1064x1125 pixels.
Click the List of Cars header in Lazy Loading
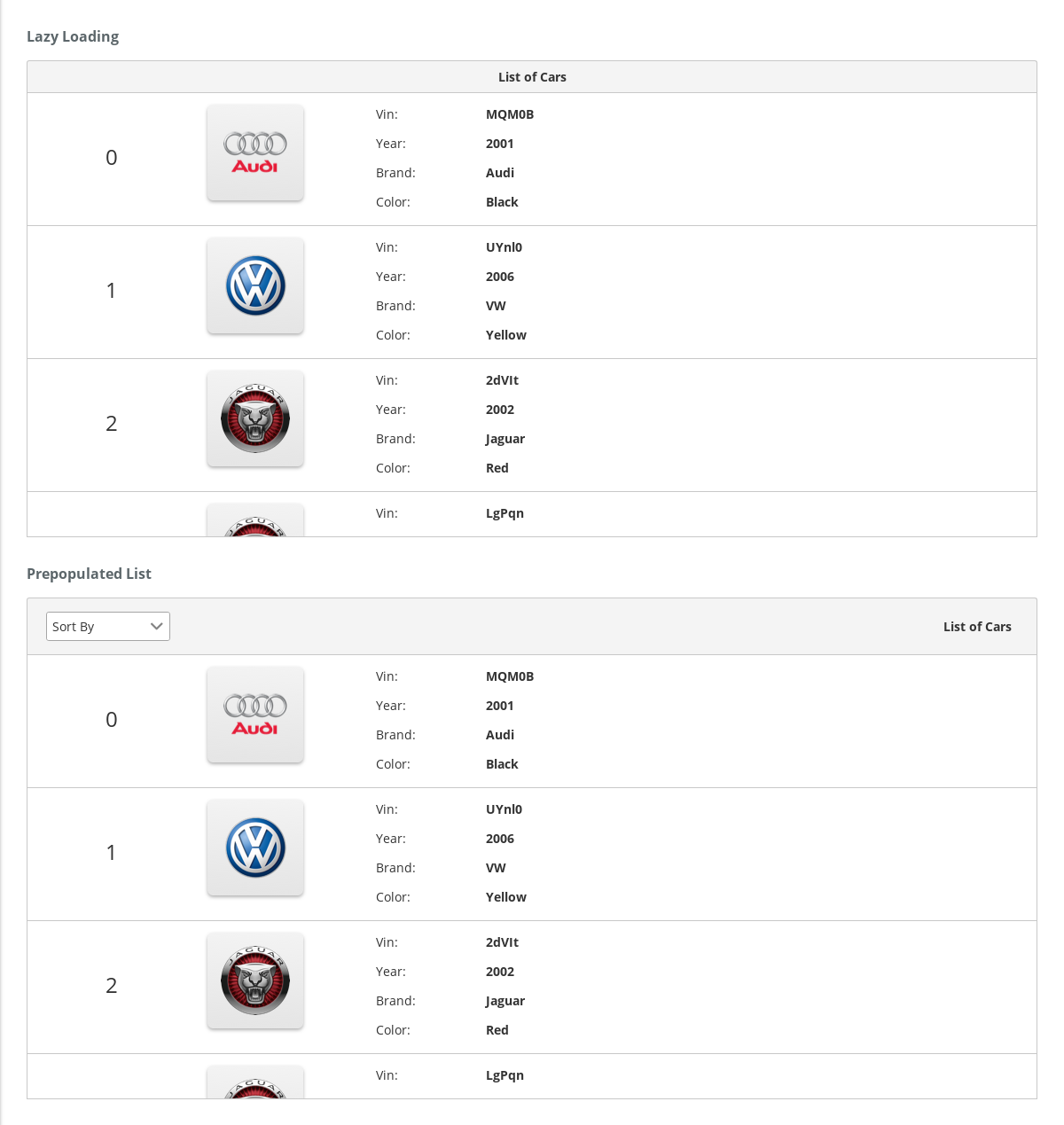[x=532, y=77]
